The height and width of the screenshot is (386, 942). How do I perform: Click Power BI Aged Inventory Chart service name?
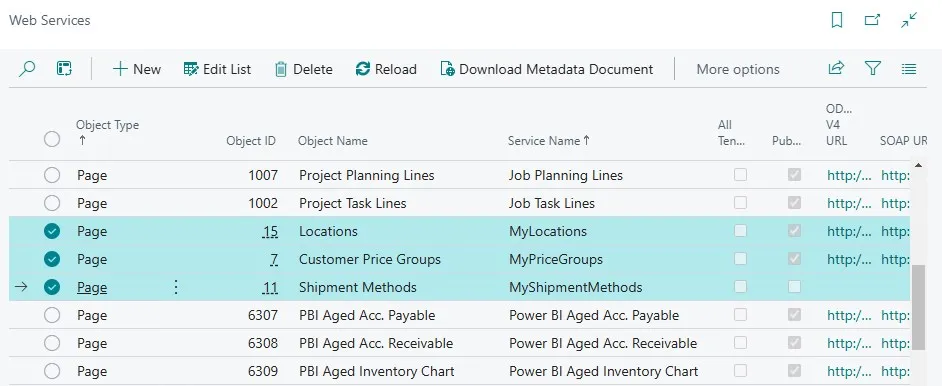tap(603, 372)
